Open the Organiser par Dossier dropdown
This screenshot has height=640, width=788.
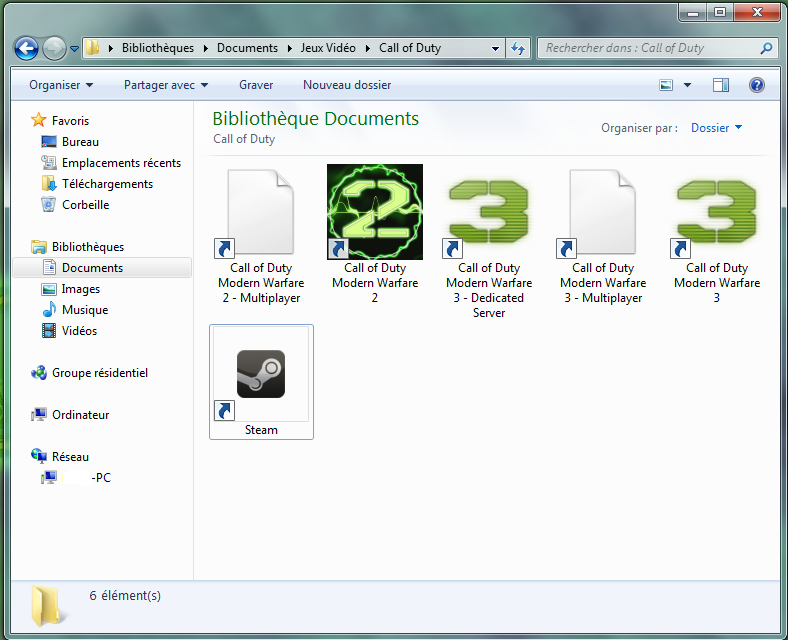pos(716,128)
